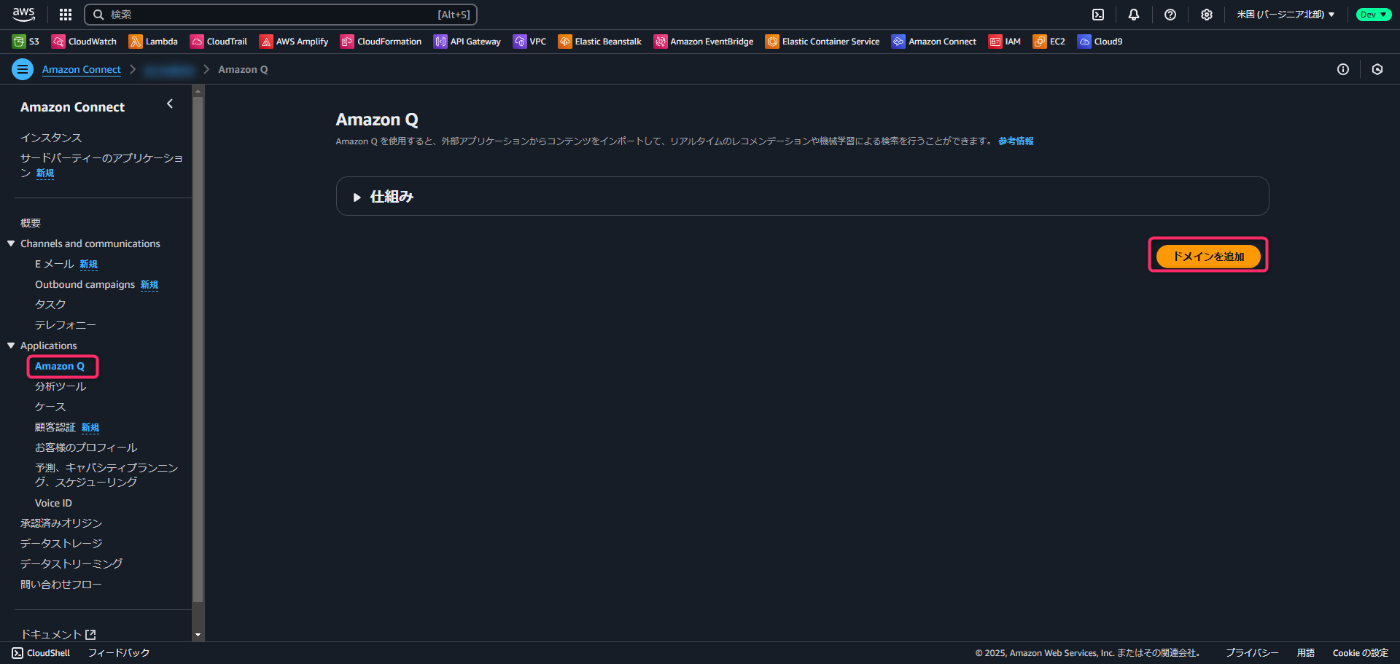Open Elastic Container Service shortcut
The height and width of the screenshot is (664, 1400).
[823, 42]
